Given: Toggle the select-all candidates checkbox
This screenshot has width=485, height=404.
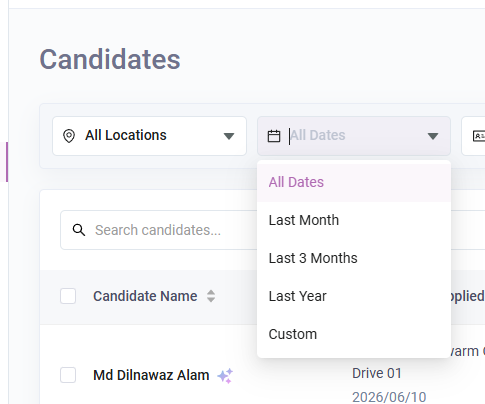Looking at the screenshot, I should coord(68,296).
